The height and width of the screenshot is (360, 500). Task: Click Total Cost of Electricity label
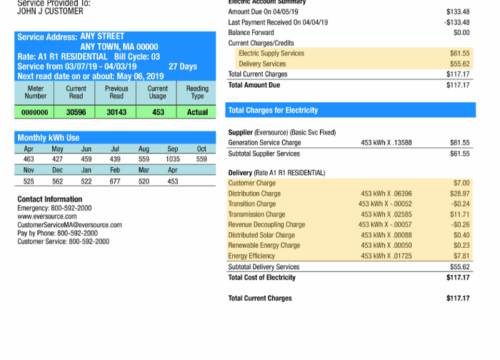click(x=262, y=277)
